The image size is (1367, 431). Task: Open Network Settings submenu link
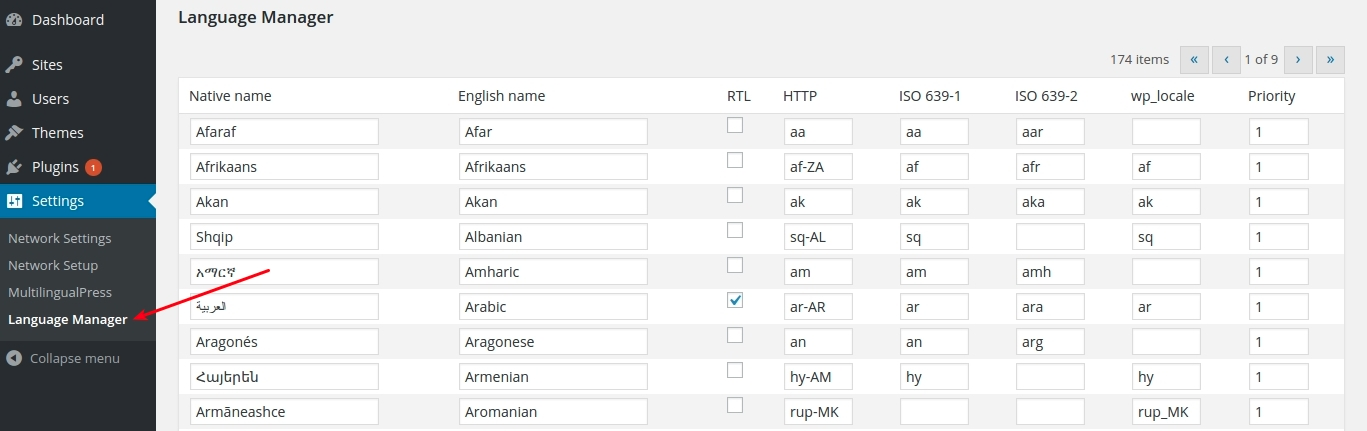pyautogui.click(x=60, y=239)
